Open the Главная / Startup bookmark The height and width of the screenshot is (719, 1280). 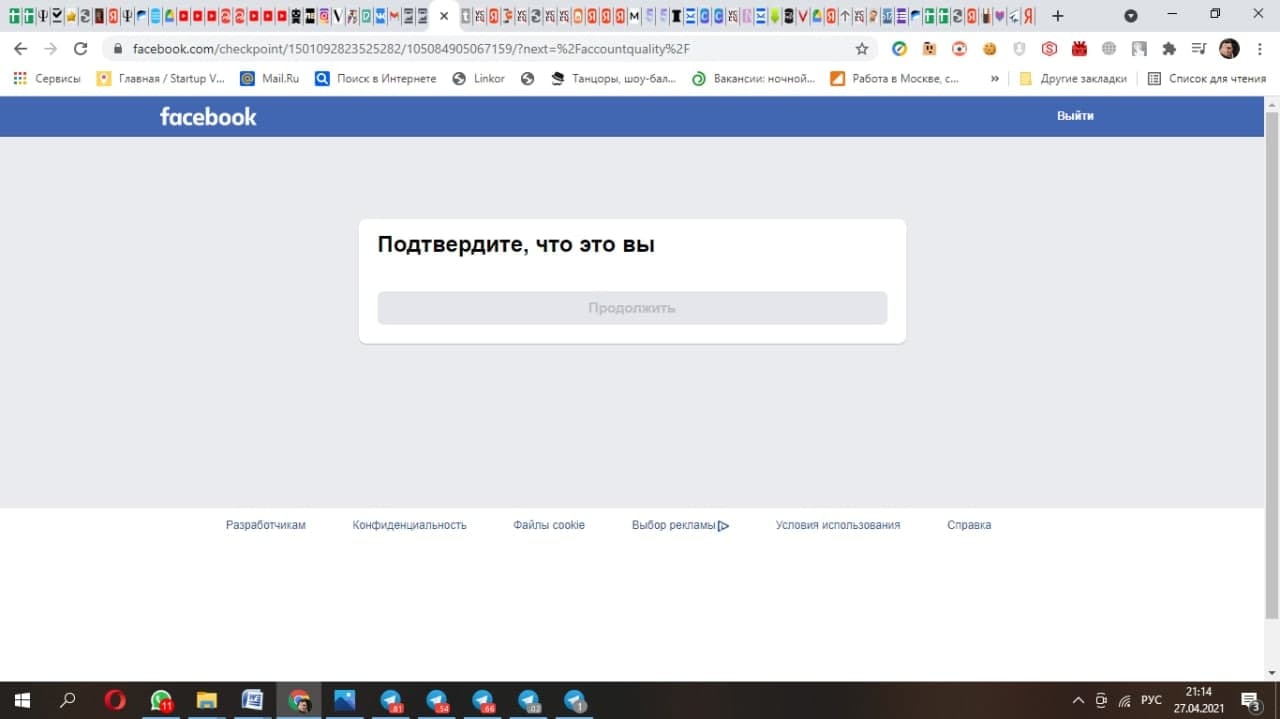click(160, 78)
